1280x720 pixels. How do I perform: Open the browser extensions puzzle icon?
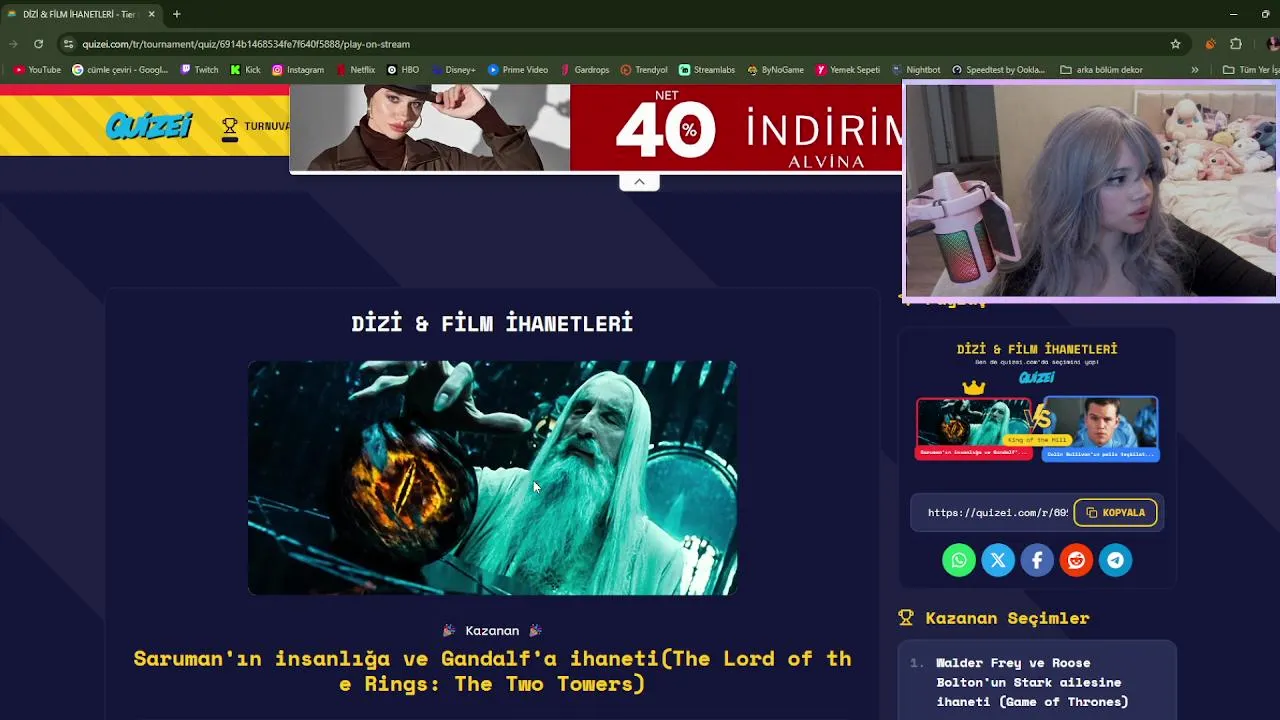1236,44
